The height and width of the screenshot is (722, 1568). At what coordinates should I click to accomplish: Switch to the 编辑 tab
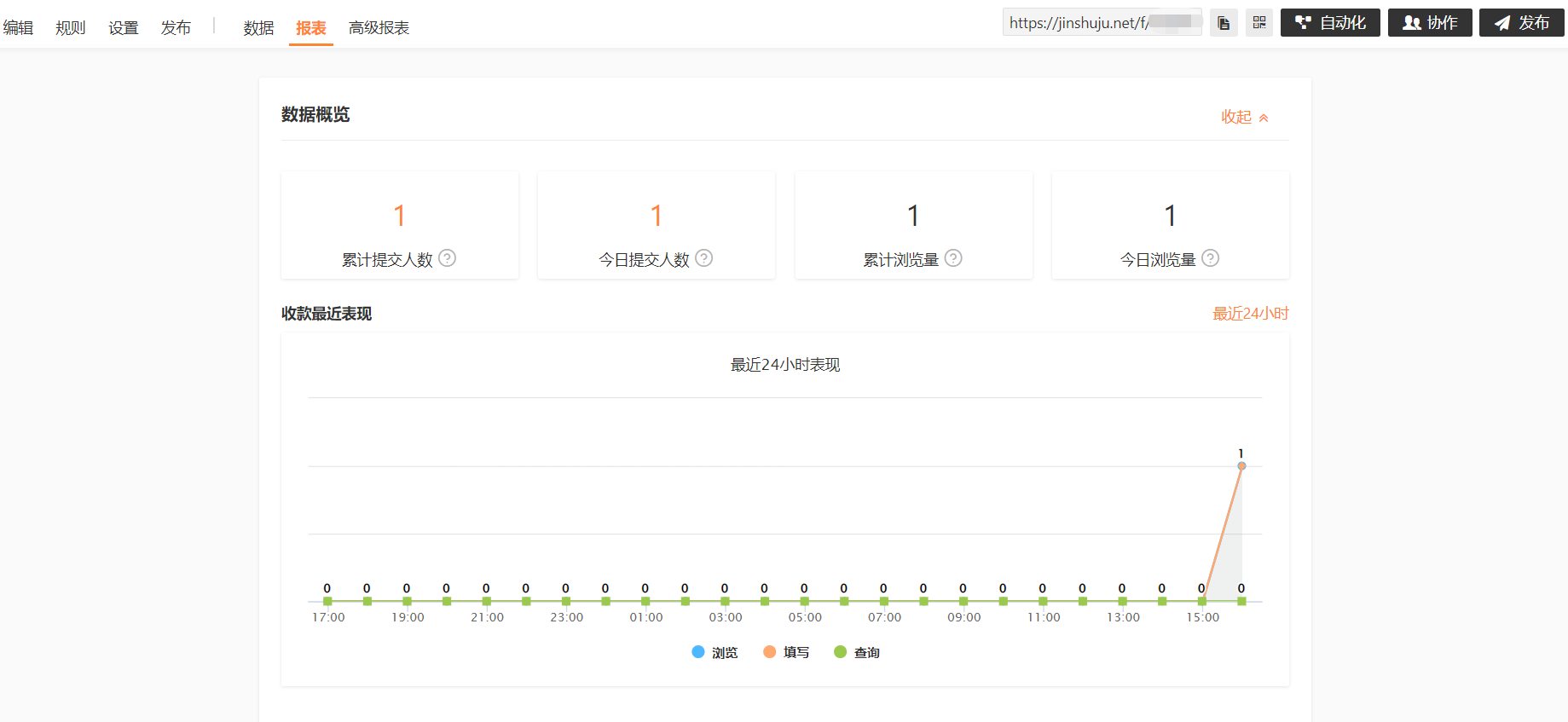(18, 28)
